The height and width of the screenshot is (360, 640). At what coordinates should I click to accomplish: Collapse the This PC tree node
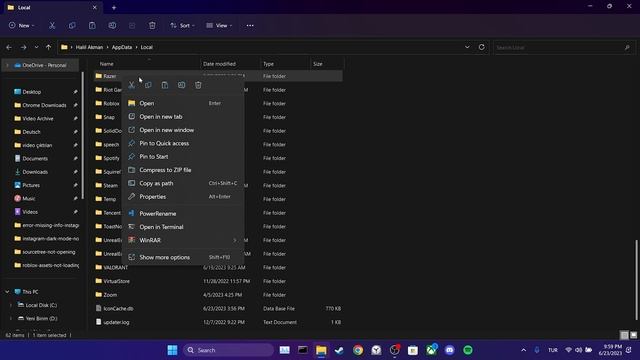(x=7, y=292)
